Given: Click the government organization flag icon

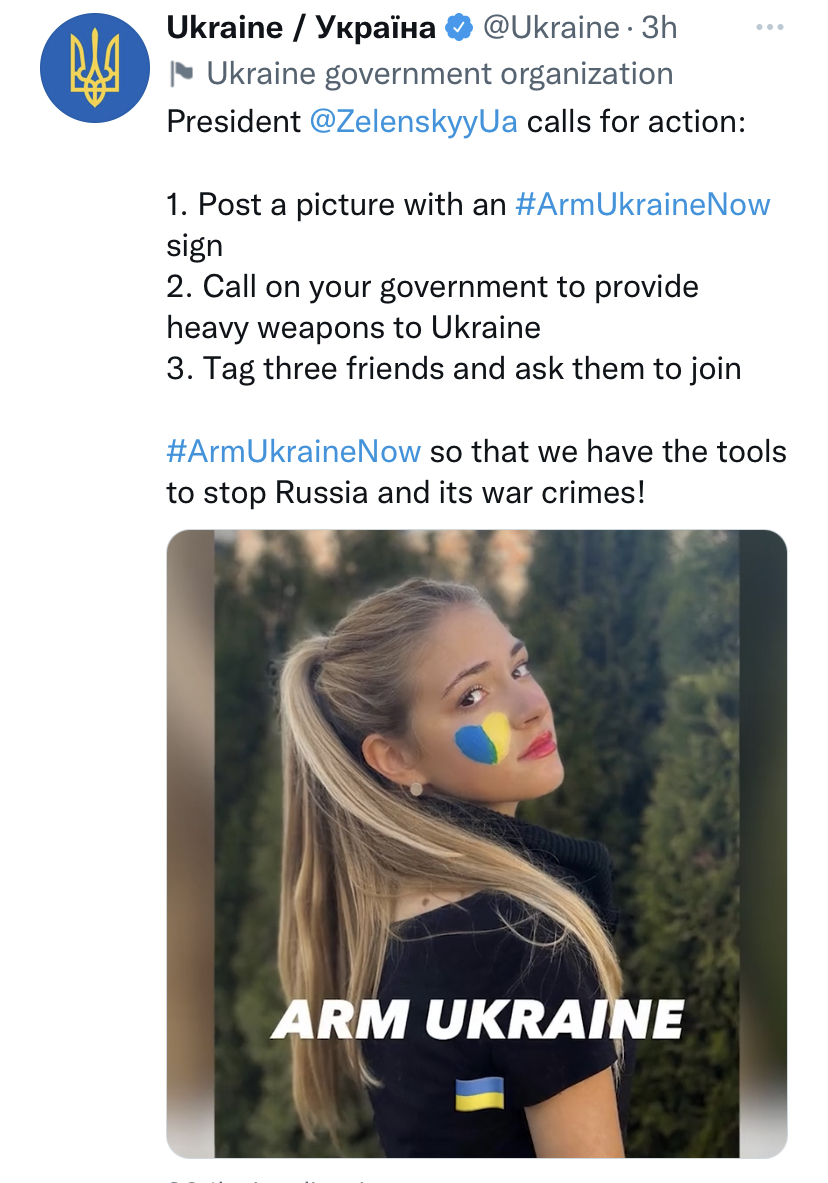Looking at the screenshot, I should [x=181, y=74].
